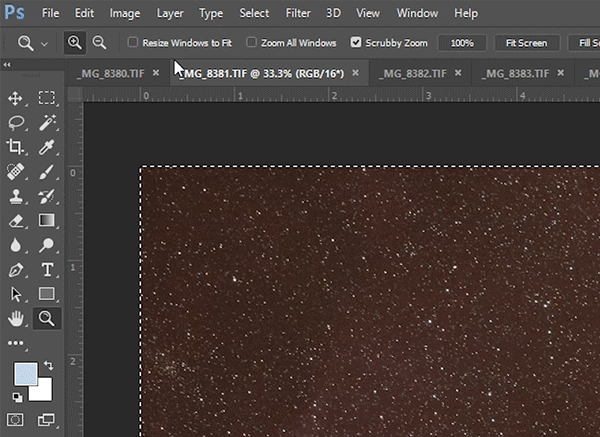The width and height of the screenshot is (600, 437).
Task: Close the _MG_8383.TIF tab
Action: [561, 72]
